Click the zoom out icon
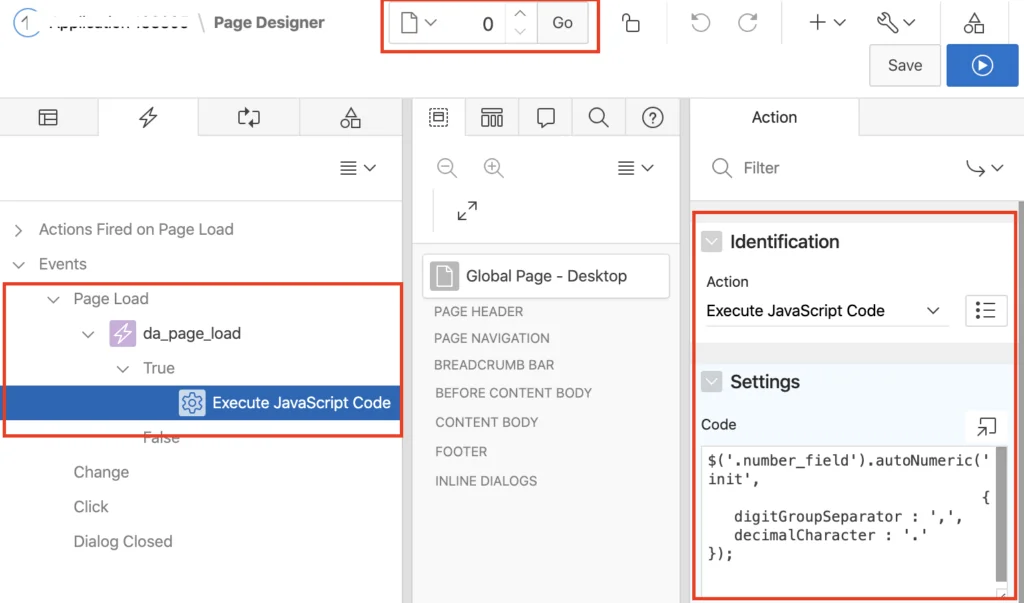The width and height of the screenshot is (1024, 603). coord(447,168)
